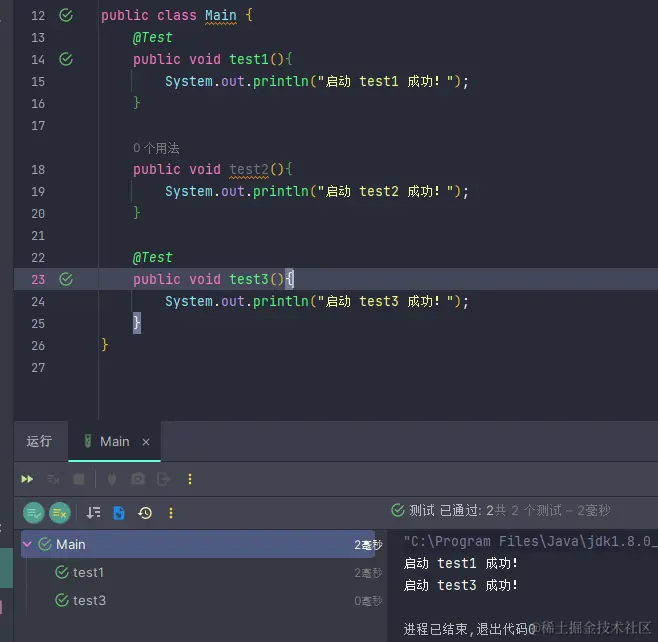Click the 进程已结束 exit code line
This screenshot has height=642, width=658.
469,629
